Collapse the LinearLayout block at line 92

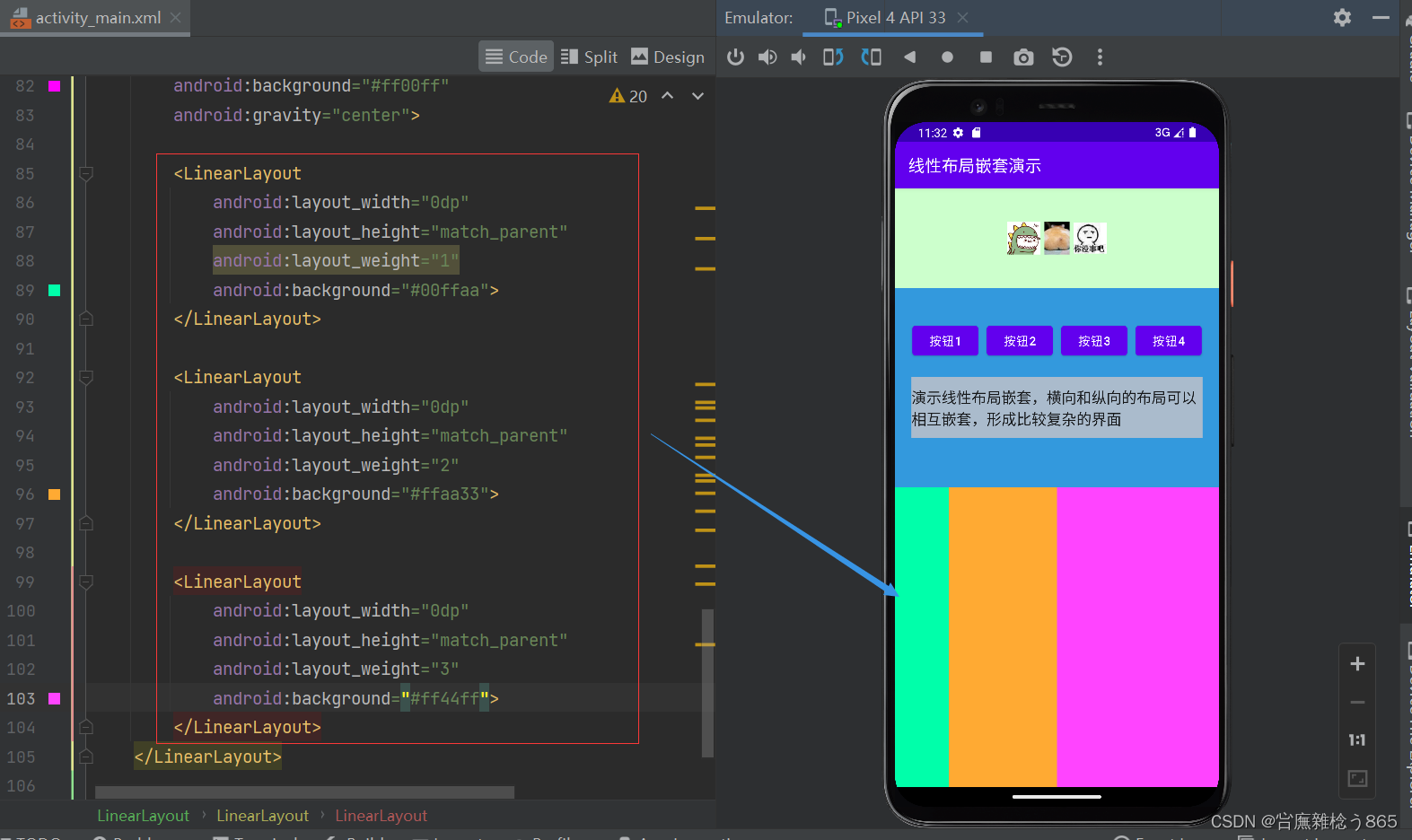tap(86, 377)
